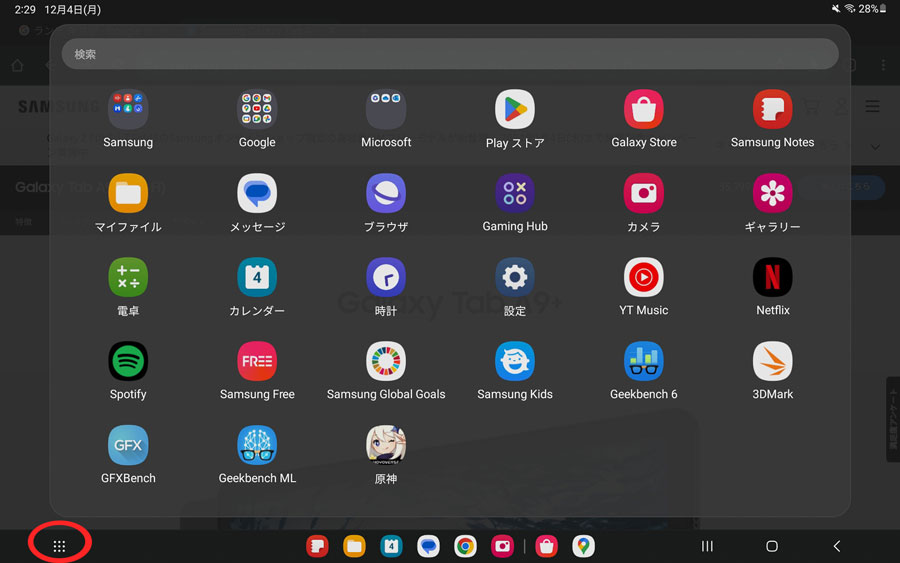Open hamburger menu on Samsung page behind
900x563 pixels.
pyautogui.click(x=872, y=106)
